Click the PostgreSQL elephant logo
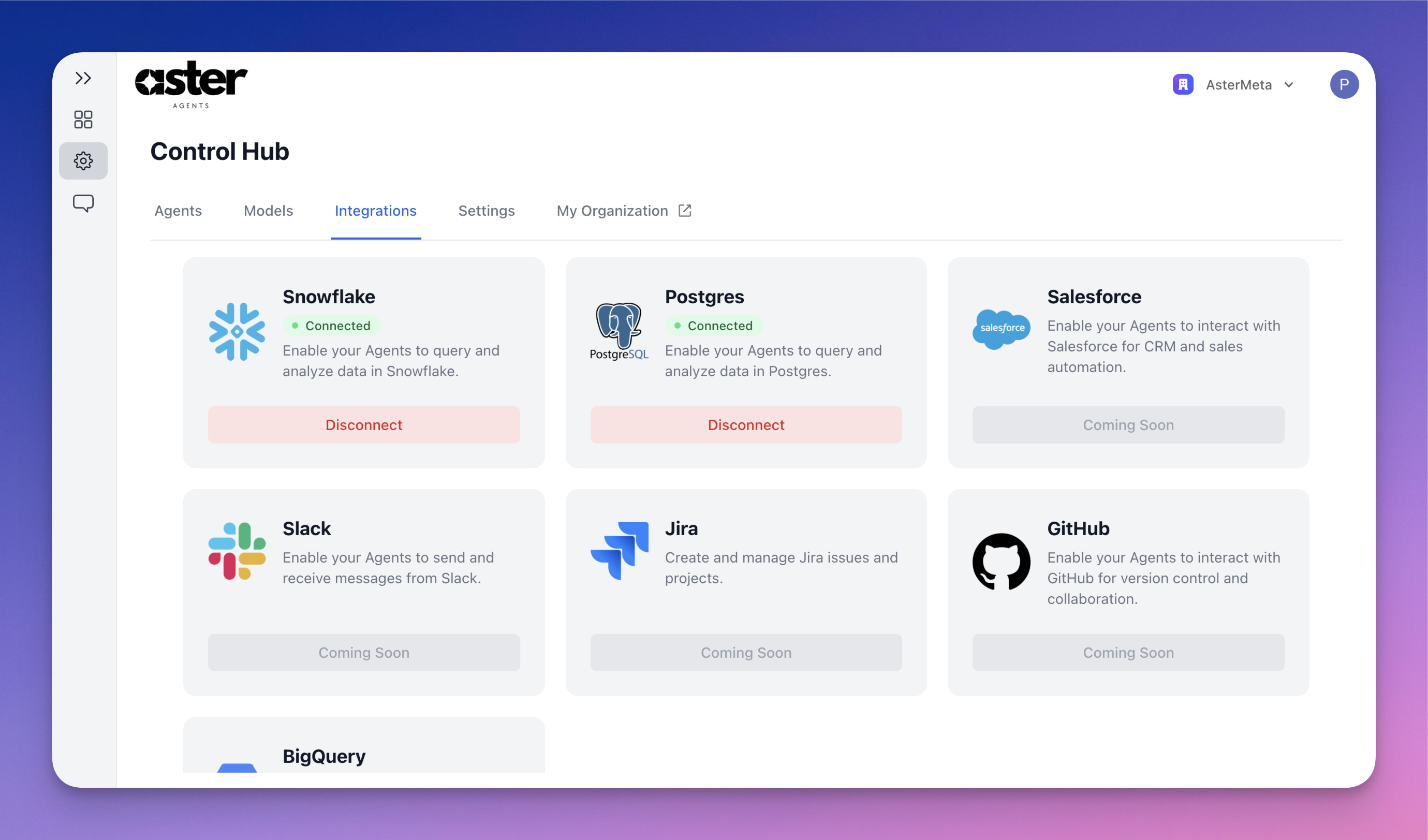 coord(619,332)
